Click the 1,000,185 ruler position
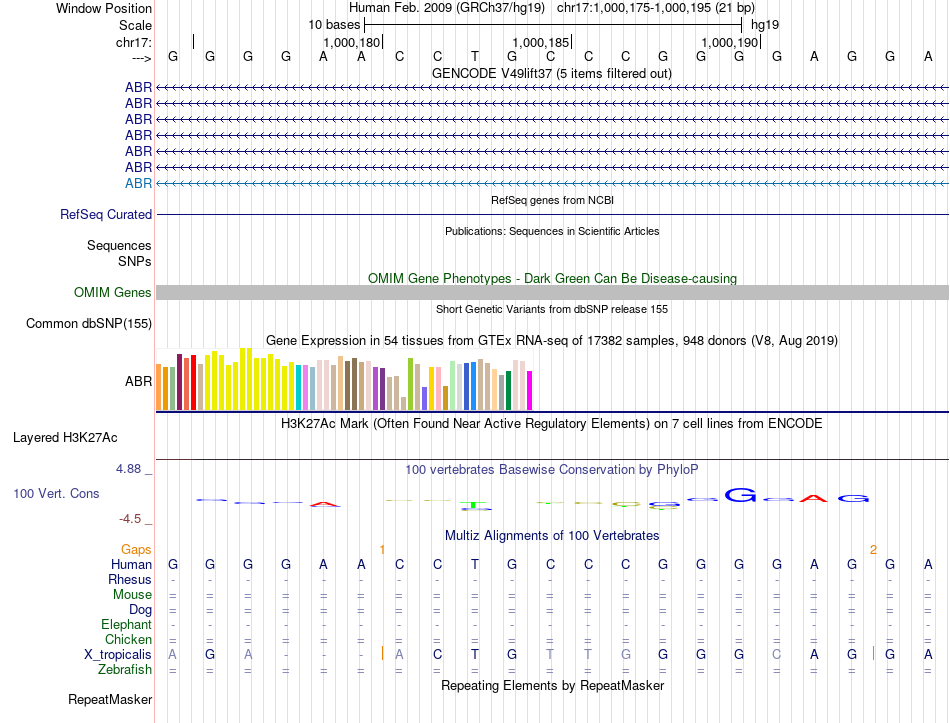 pyautogui.click(x=540, y=42)
